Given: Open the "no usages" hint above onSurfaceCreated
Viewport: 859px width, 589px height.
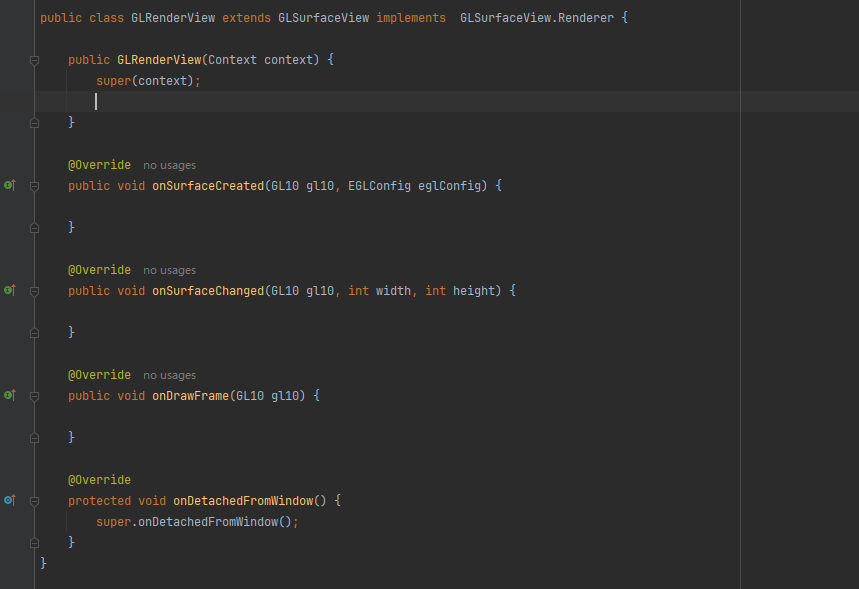Looking at the screenshot, I should point(169,165).
